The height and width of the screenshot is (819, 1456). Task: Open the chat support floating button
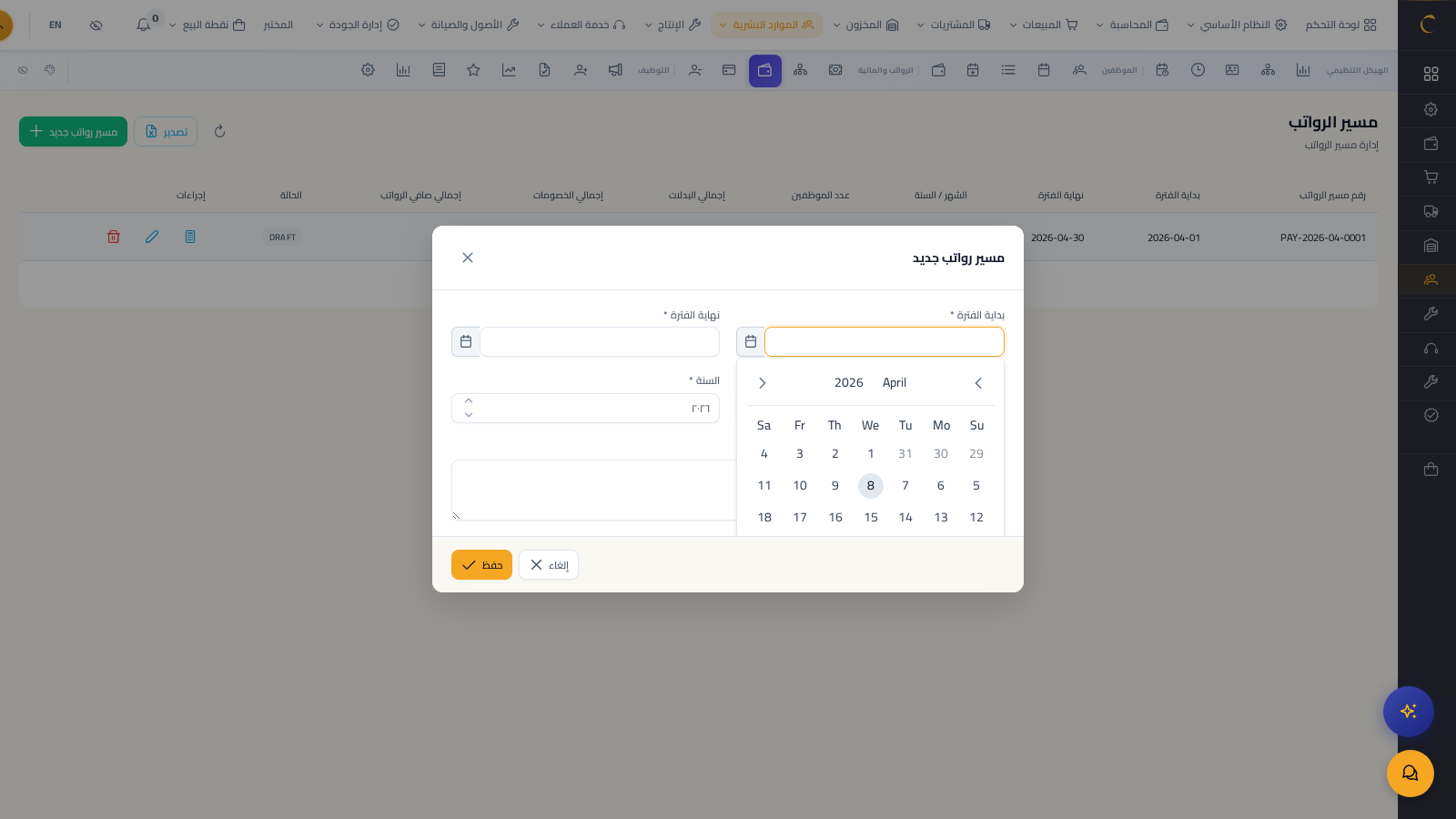(1410, 773)
